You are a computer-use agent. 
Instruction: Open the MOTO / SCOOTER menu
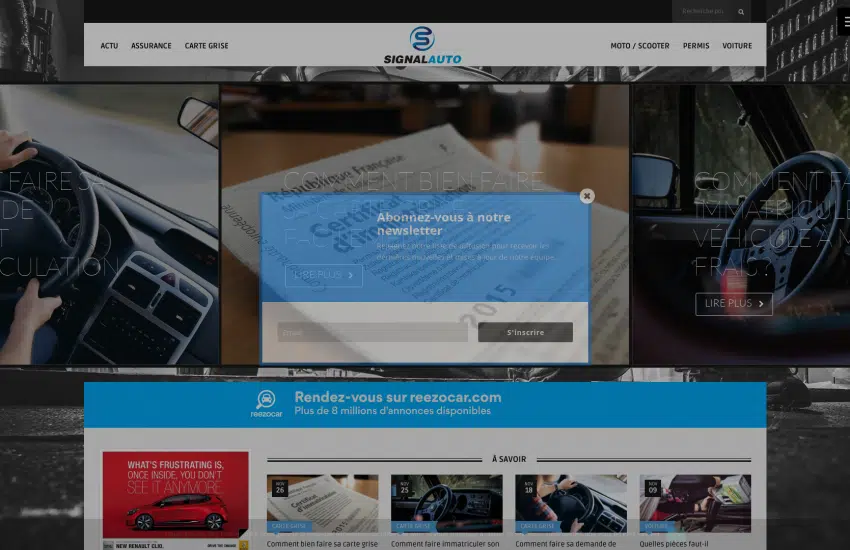[x=640, y=46]
